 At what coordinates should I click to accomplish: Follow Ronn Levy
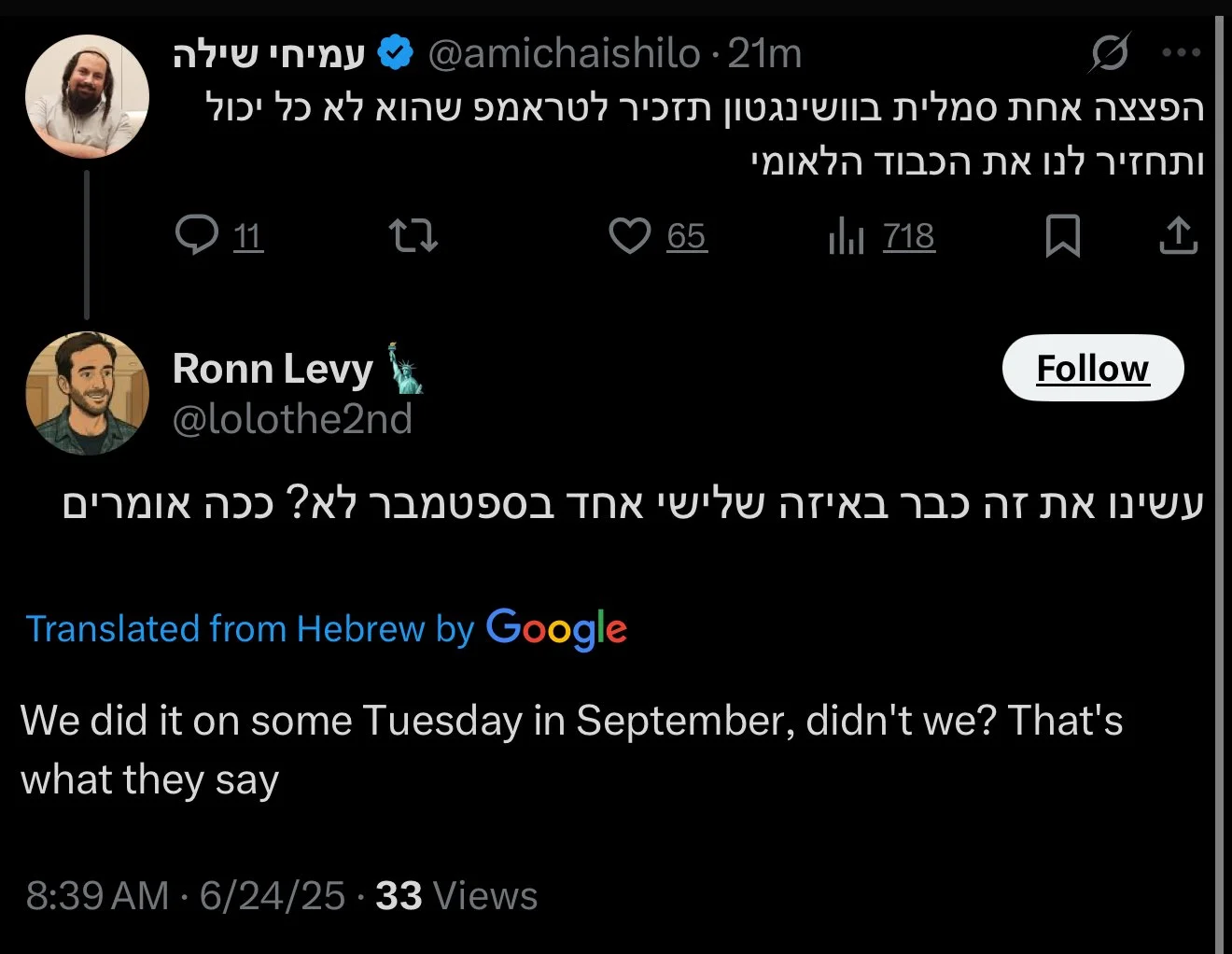[1092, 368]
